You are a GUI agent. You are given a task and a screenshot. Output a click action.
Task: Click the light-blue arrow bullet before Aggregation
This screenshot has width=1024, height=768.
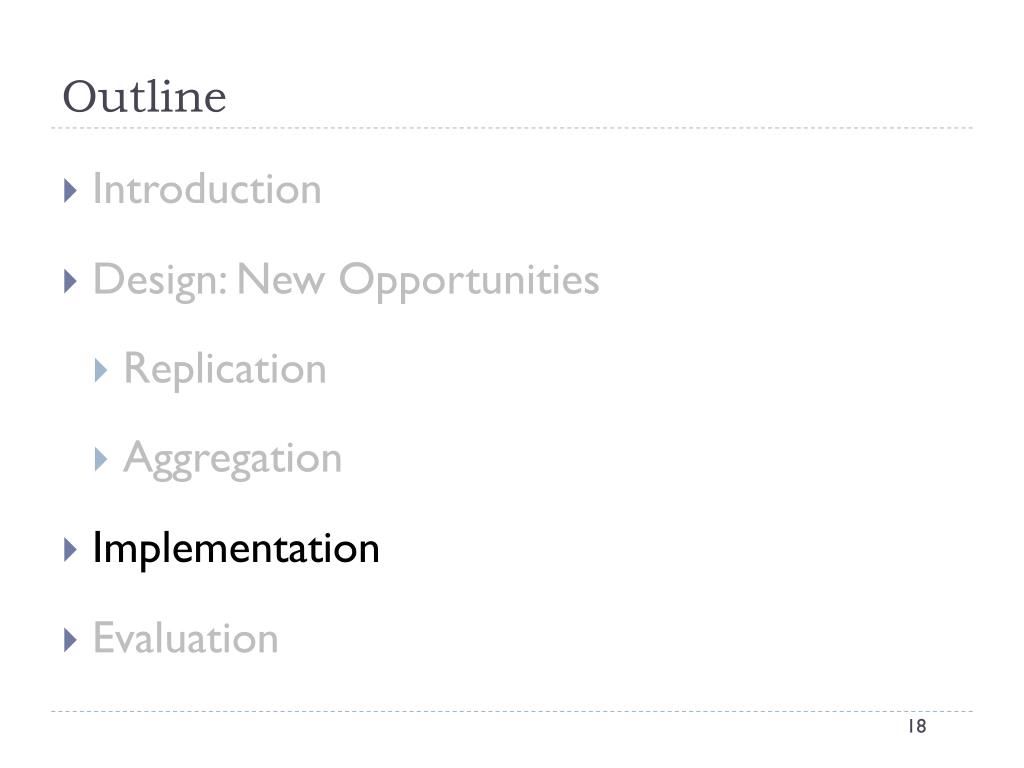click(x=101, y=460)
